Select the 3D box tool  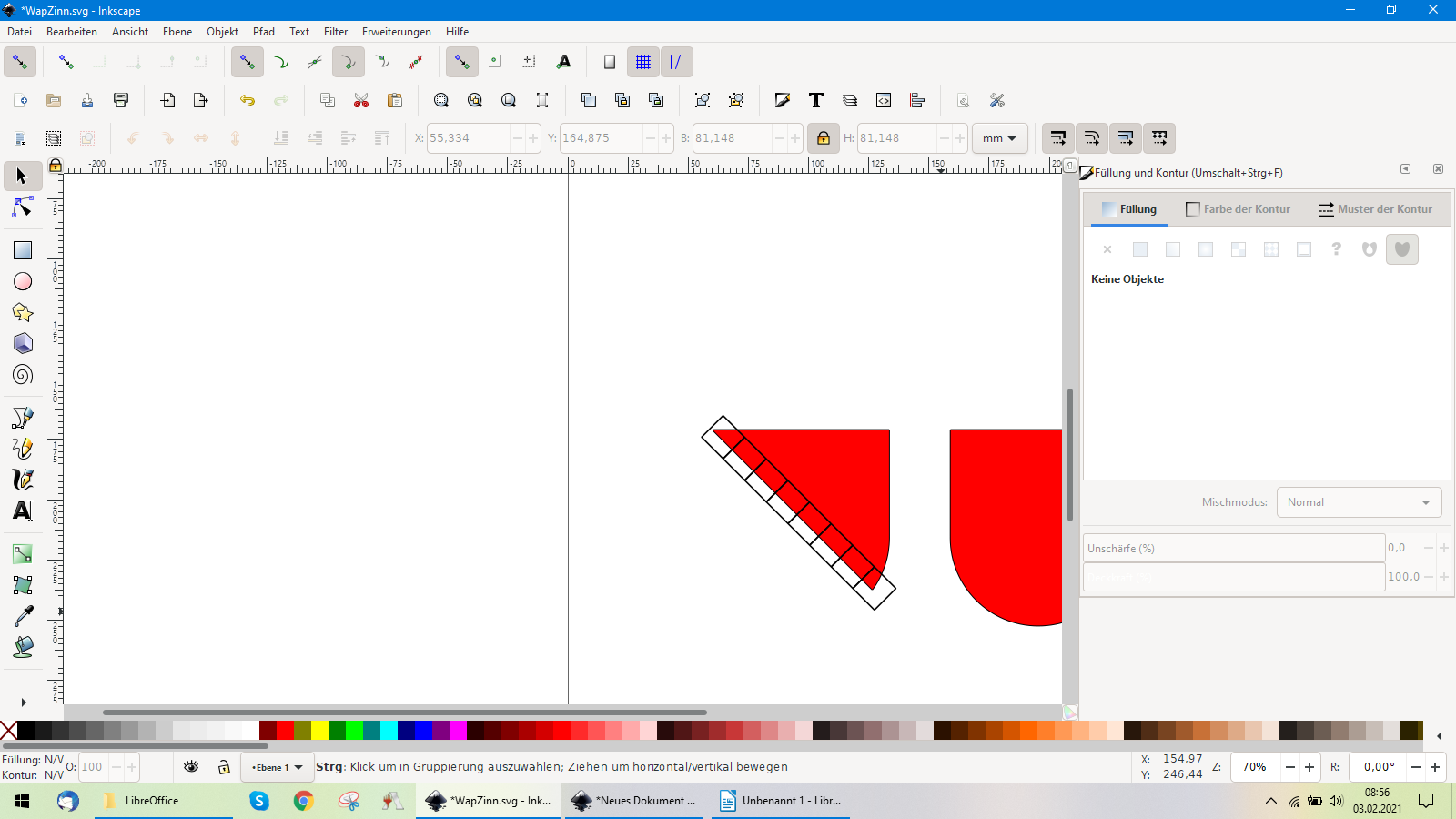[23, 343]
